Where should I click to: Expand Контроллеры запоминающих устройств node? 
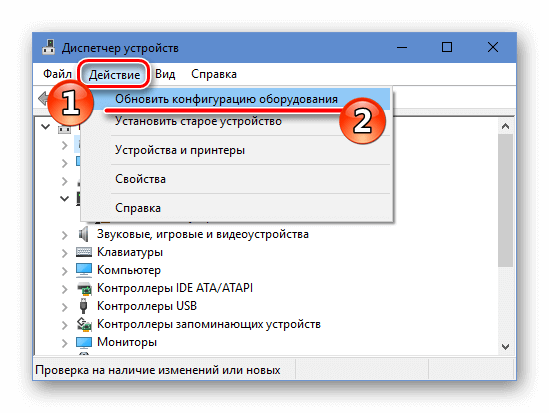[64, 325]
